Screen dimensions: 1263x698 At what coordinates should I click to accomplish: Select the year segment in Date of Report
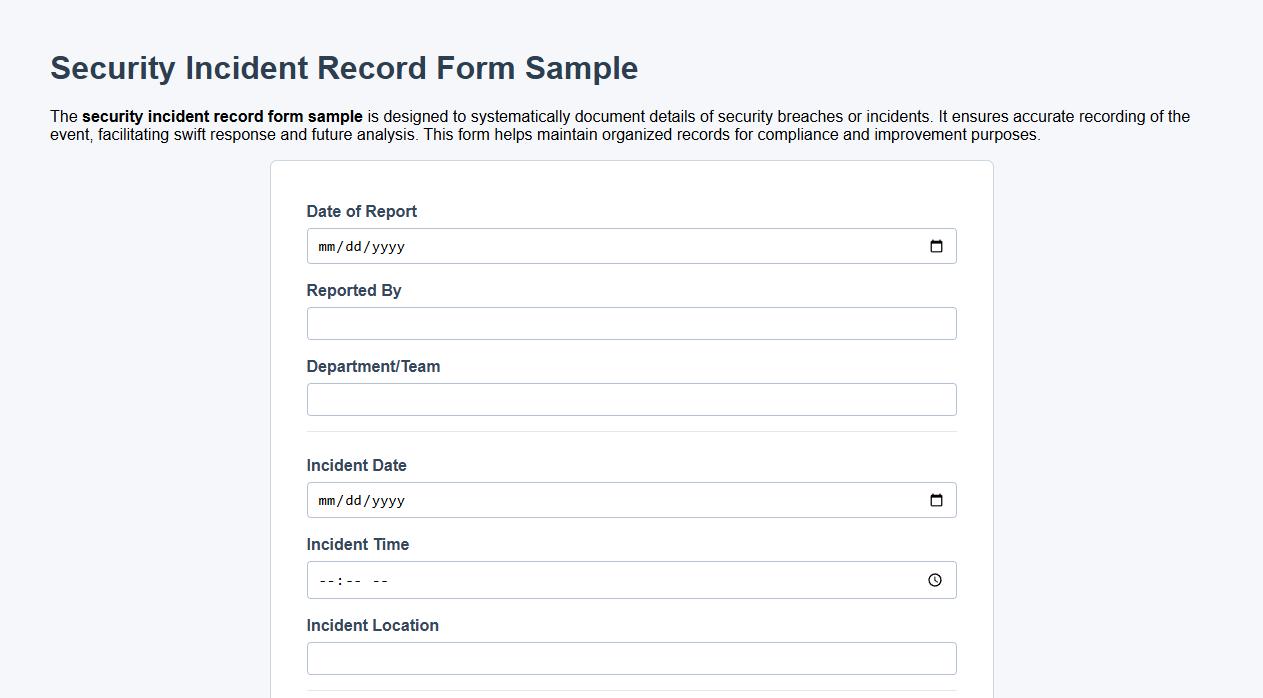pyautogui.click(x=390, y=245)
